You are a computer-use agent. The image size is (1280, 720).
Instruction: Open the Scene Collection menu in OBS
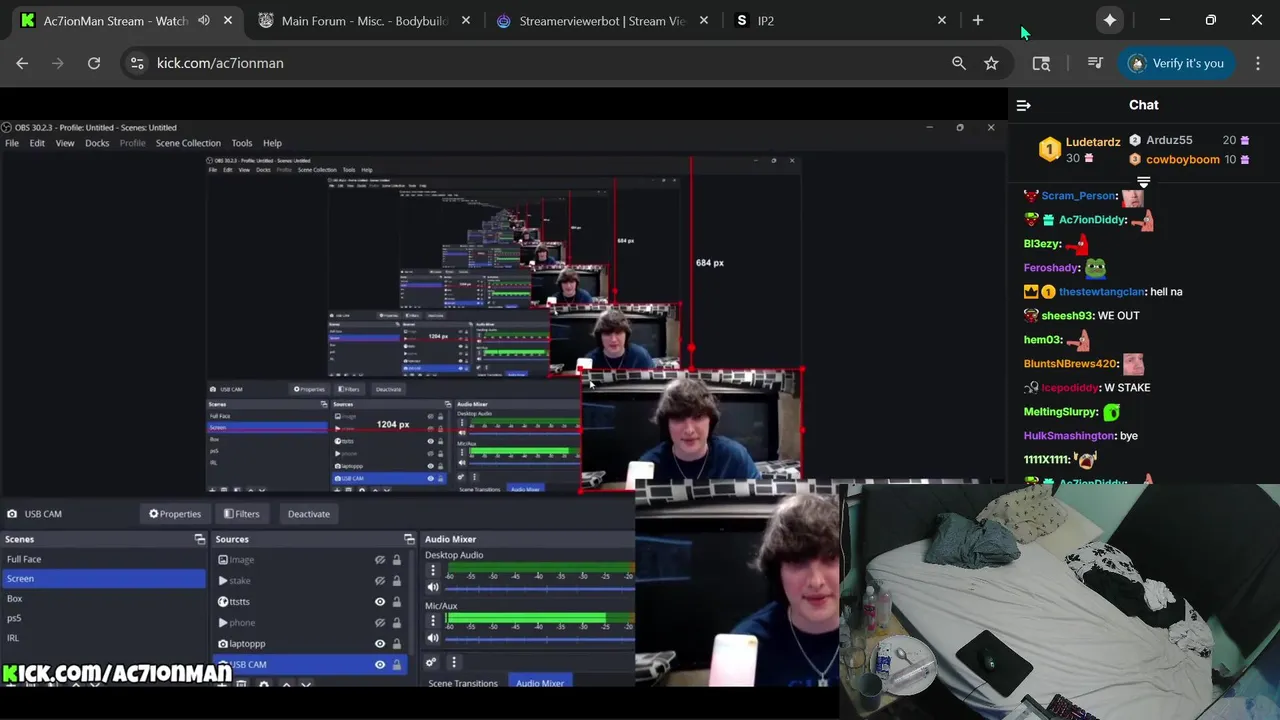188,143
